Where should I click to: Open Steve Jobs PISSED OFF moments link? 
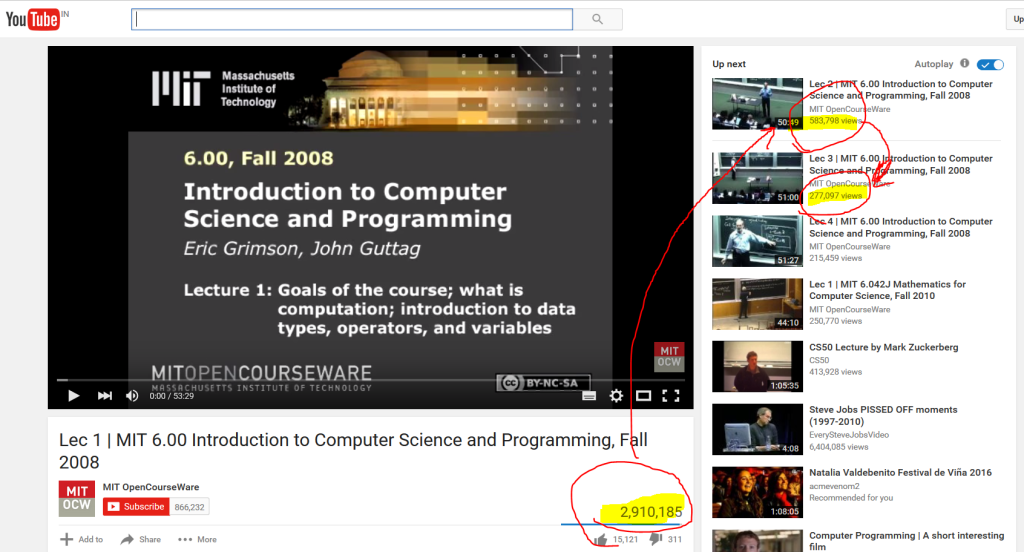883,415
